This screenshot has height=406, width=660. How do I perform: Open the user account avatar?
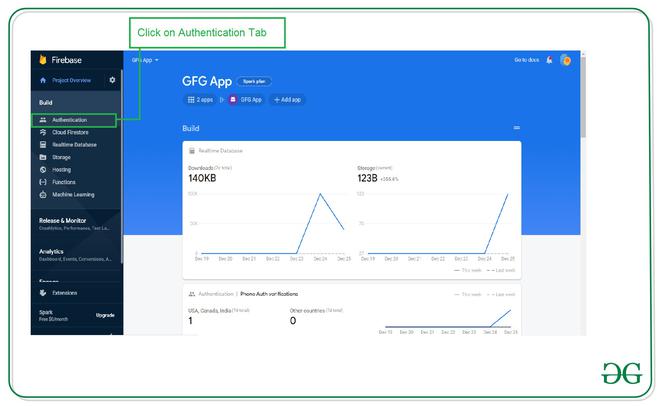(565, 60)
